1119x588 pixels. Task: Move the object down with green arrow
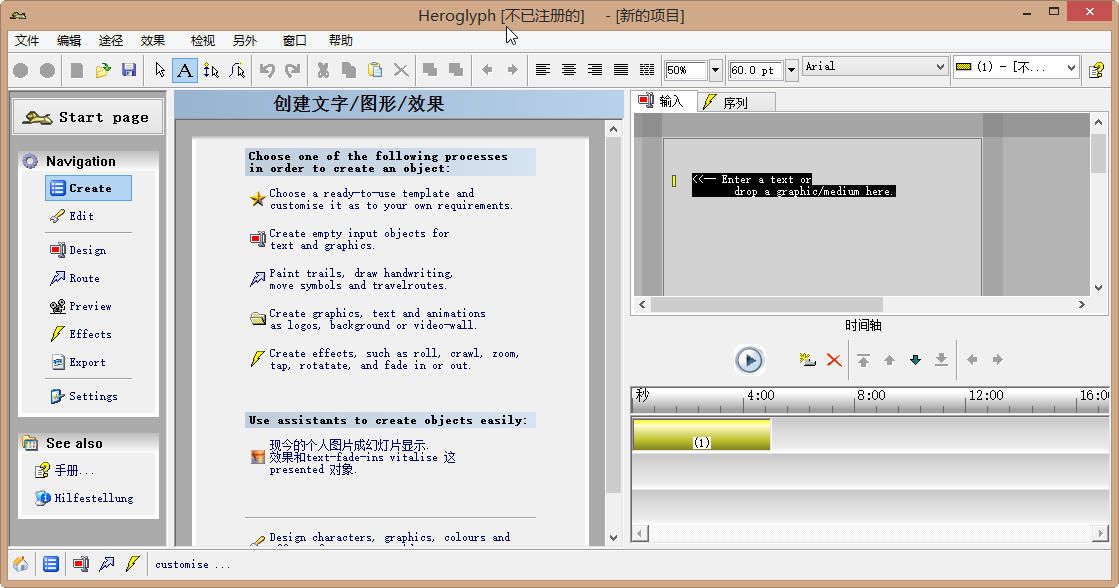(x=915, y=360)
